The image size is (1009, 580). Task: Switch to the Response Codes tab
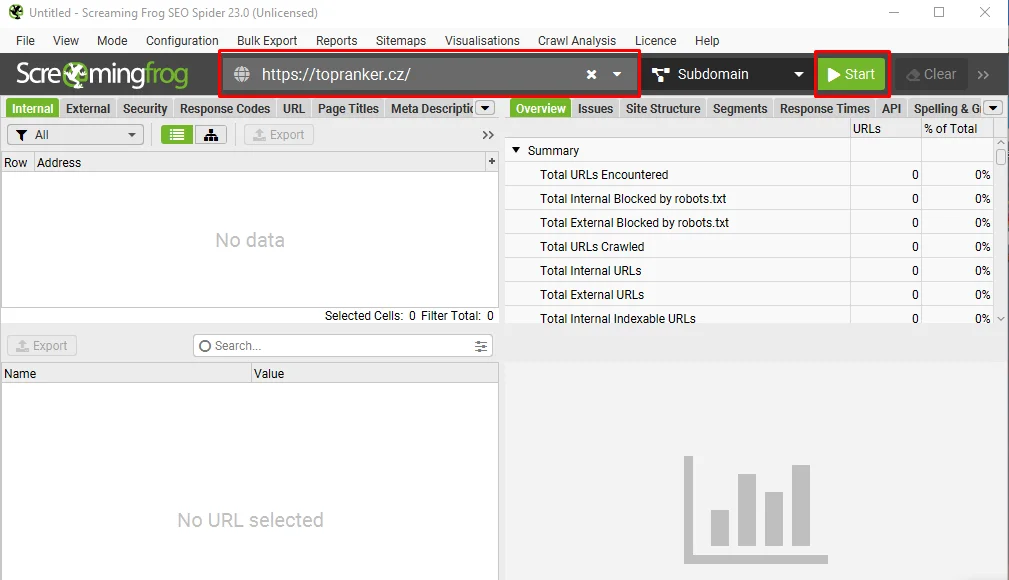pyautogui.click(x=225, y=108)
